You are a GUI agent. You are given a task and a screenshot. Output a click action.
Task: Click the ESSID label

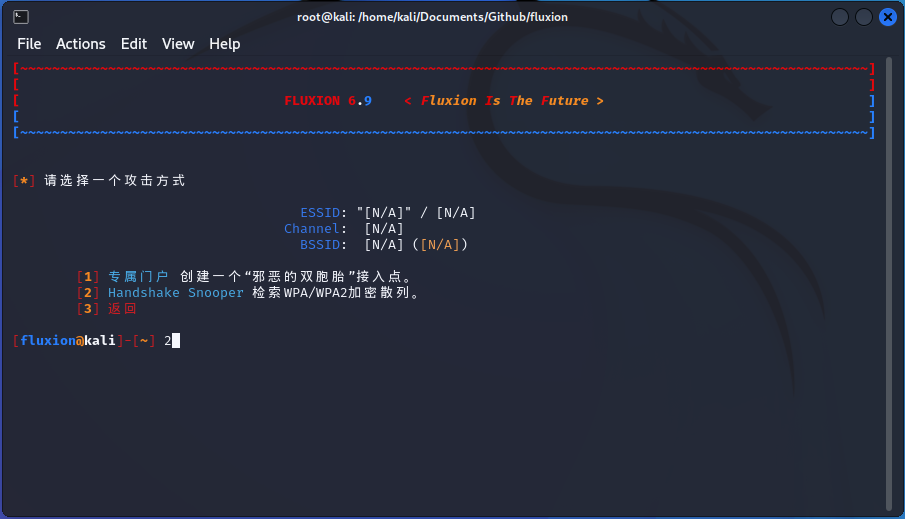(x=320, y=212)
